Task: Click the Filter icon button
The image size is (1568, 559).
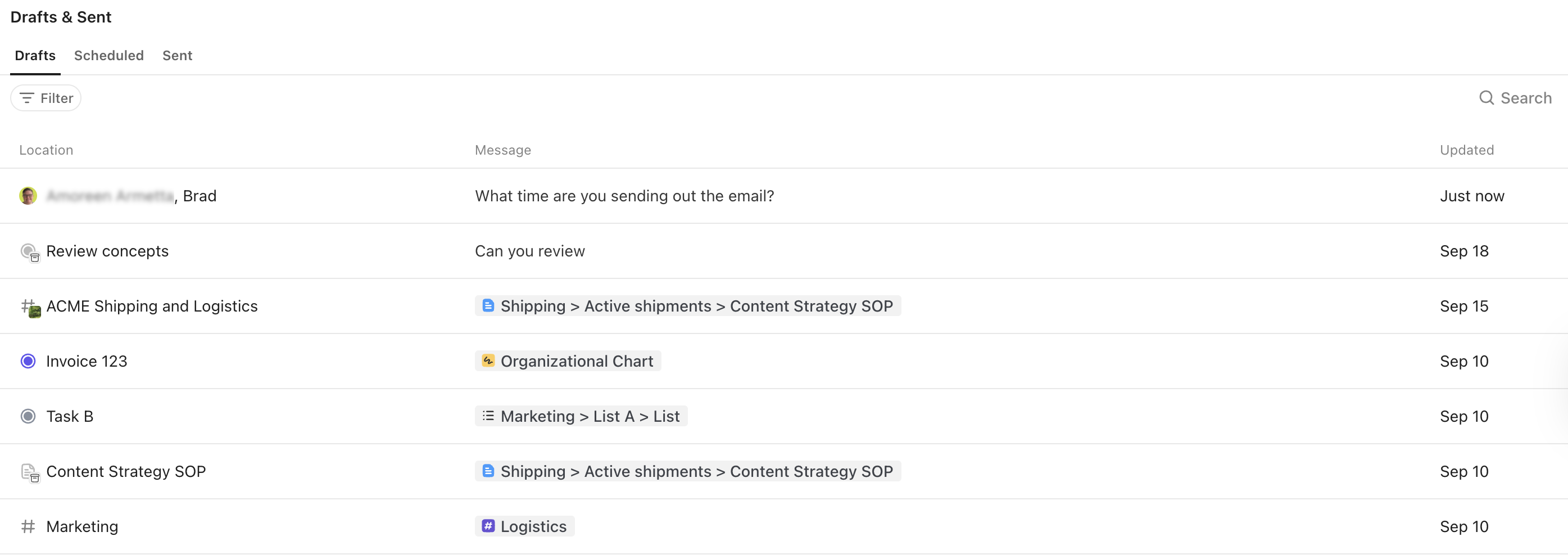Action: pos(27,98)
